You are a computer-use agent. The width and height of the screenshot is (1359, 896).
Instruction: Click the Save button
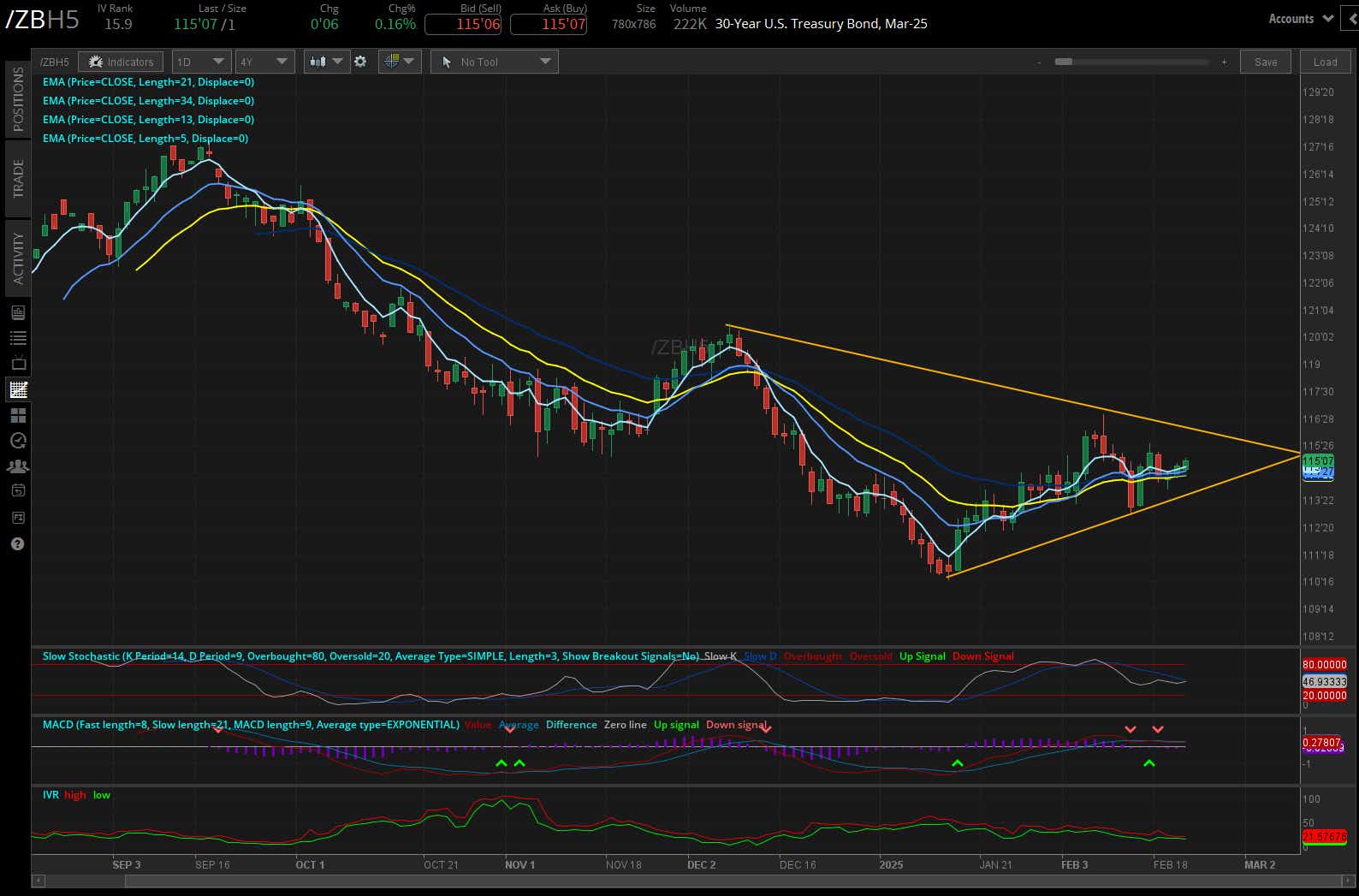tap(1266, 62)
